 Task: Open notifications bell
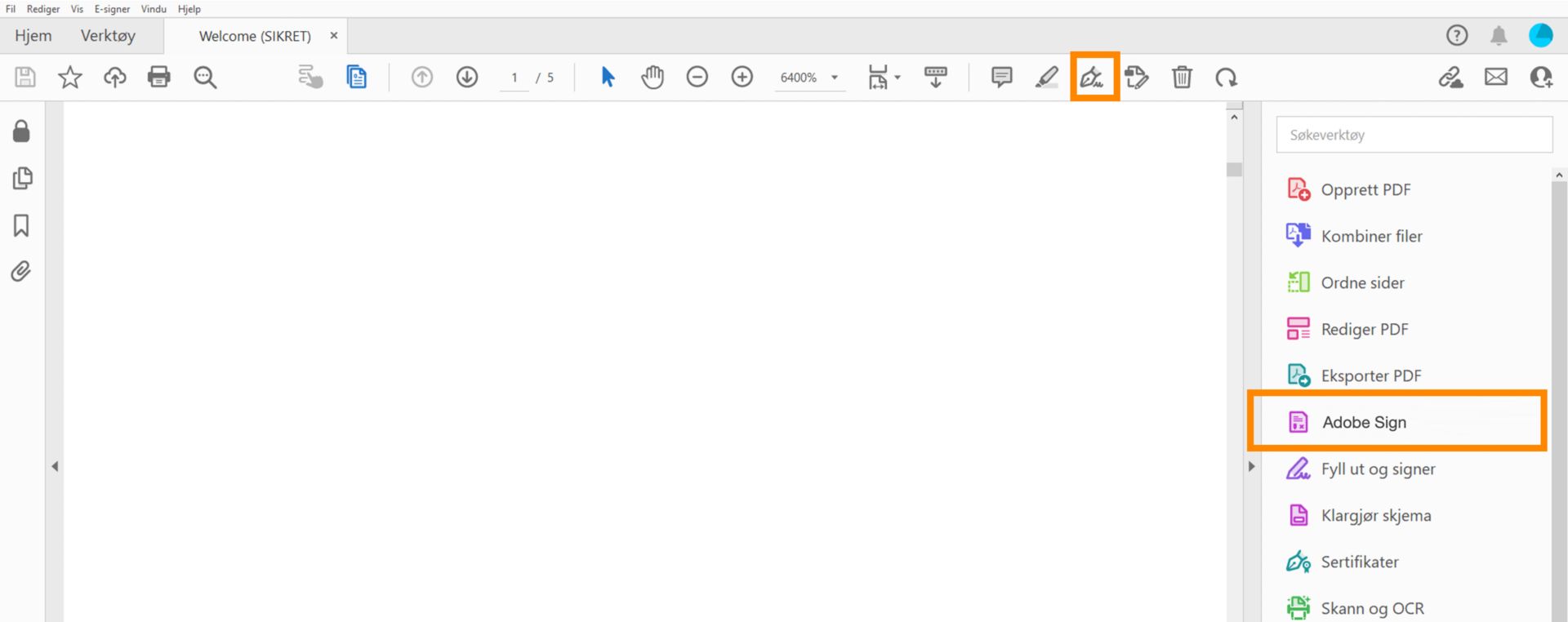[x=1499, y=35]
